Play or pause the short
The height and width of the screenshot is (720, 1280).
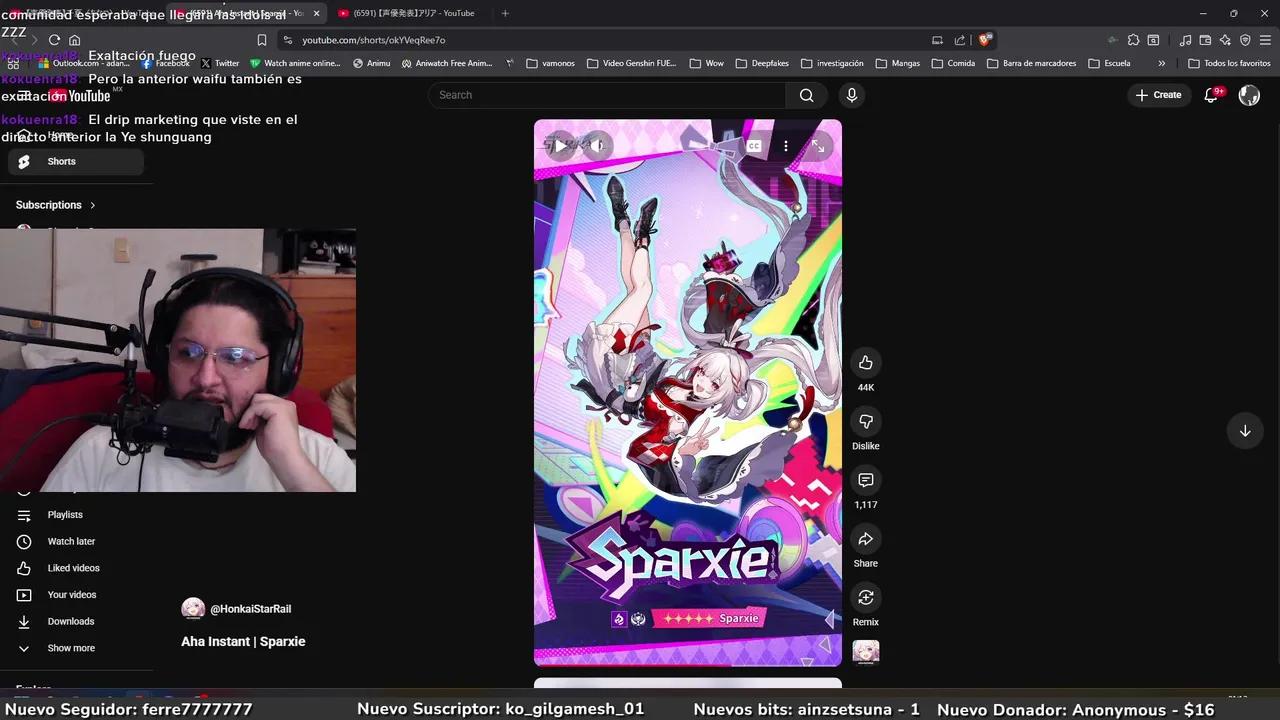(x=561, y=146)
